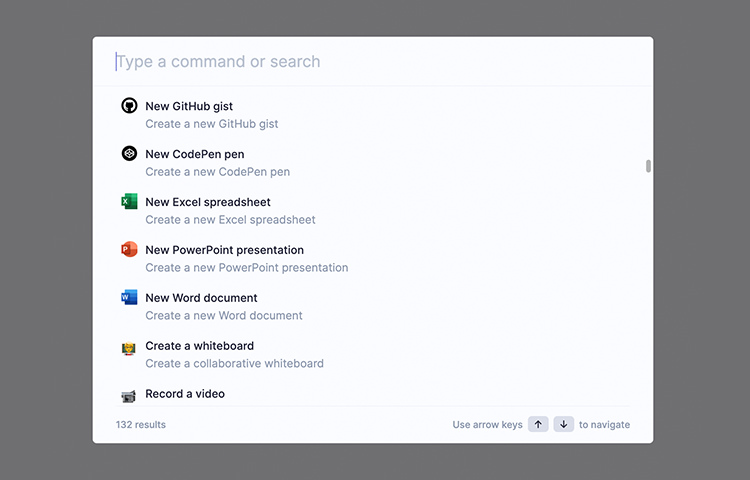Focus the command search input field

373,61
